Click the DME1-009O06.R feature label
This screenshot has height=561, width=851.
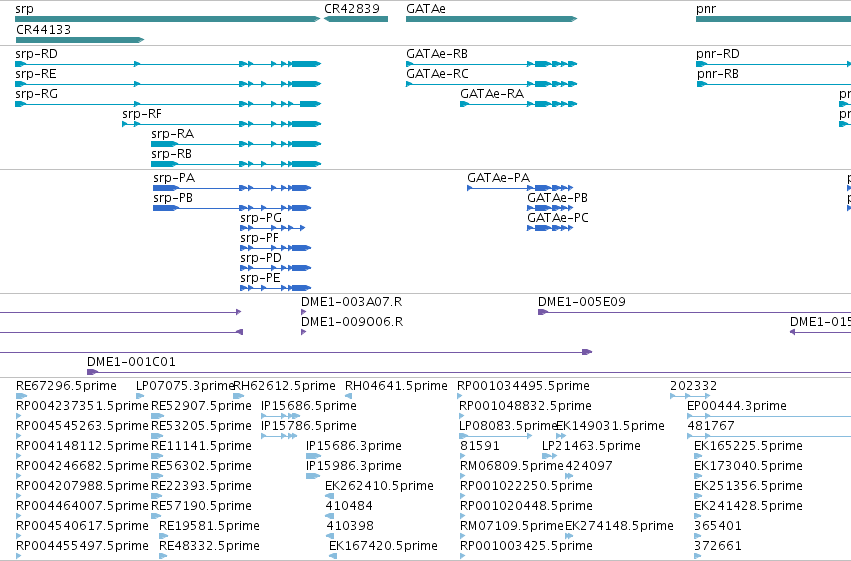[352, 322]
